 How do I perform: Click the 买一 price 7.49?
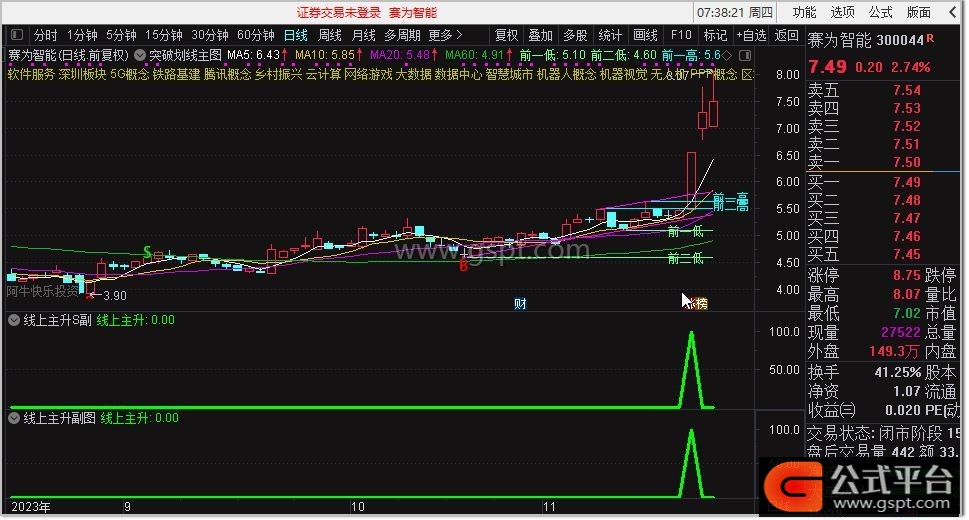point(907,182)
